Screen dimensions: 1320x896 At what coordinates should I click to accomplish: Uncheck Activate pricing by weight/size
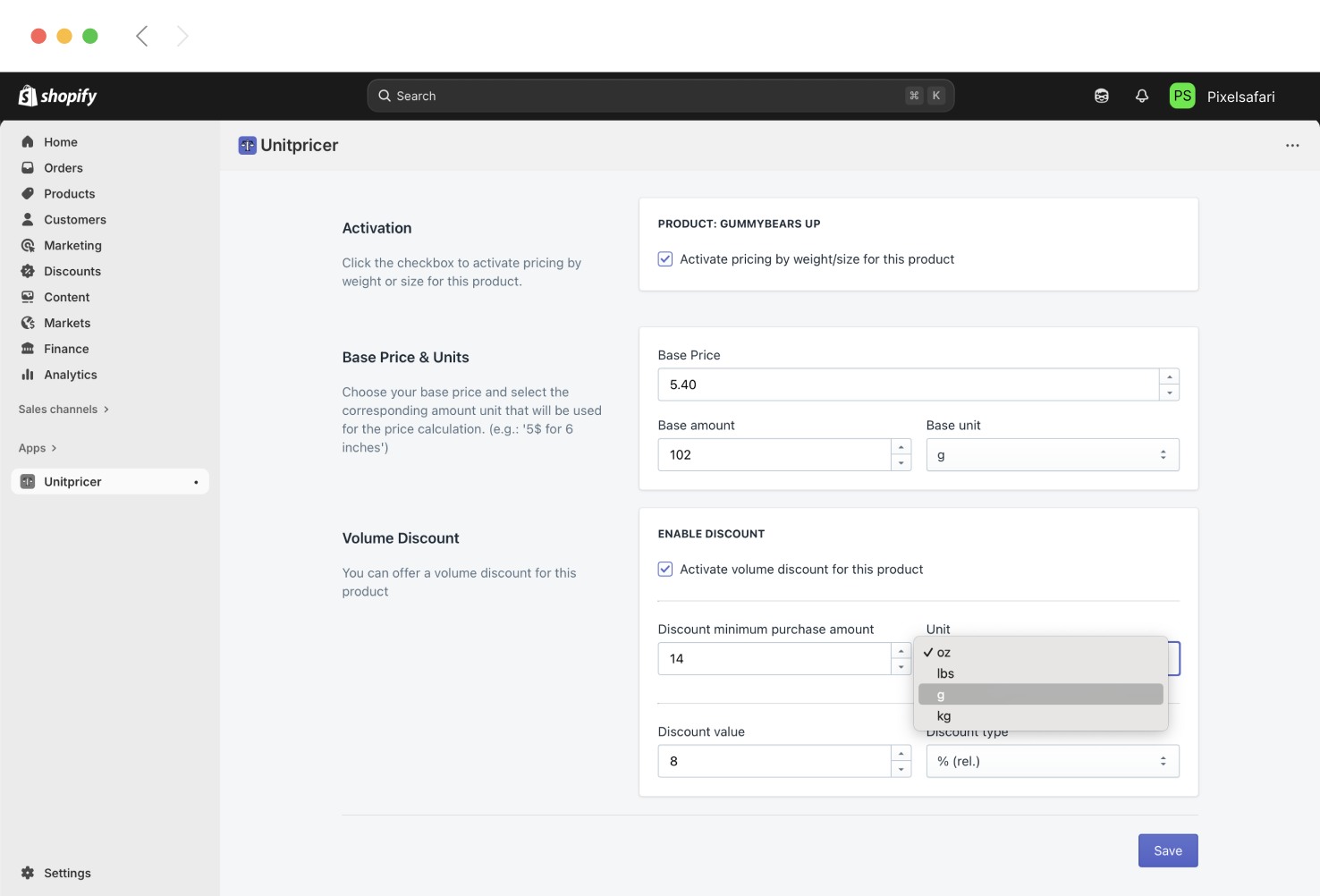point(664,258)
